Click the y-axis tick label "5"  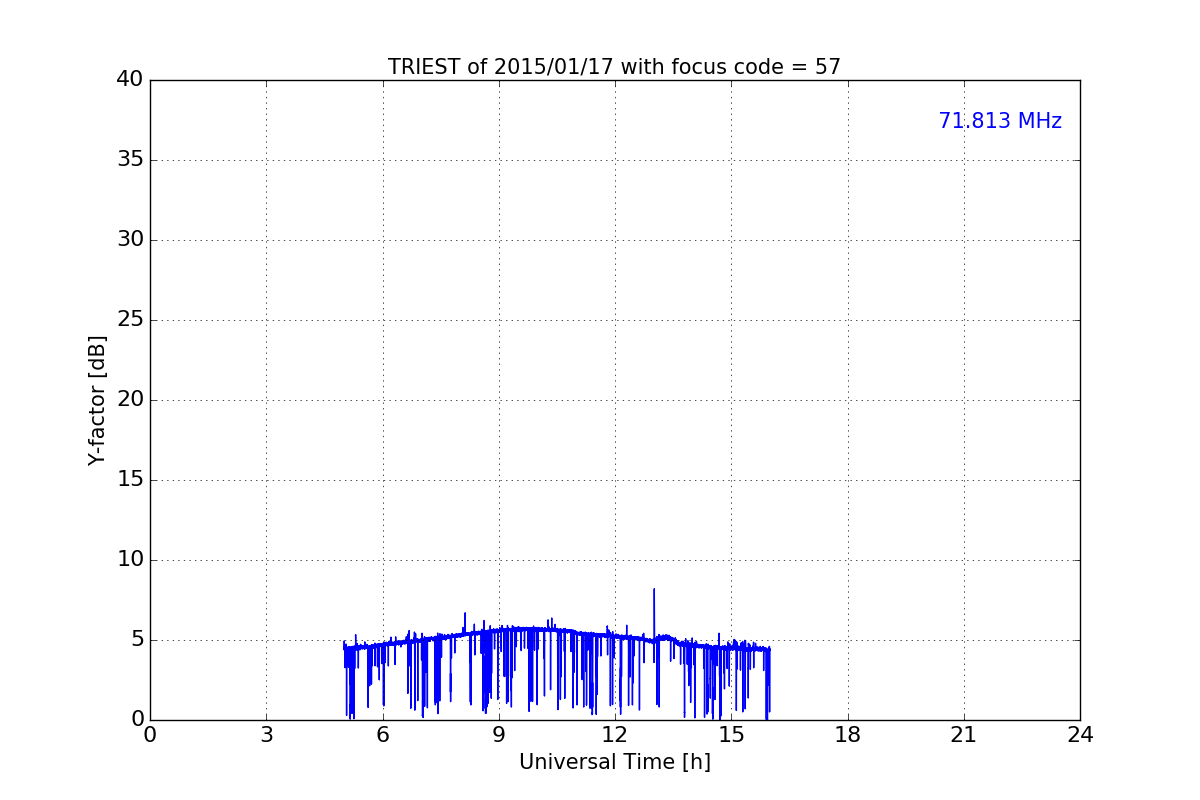tap(137, 640)
